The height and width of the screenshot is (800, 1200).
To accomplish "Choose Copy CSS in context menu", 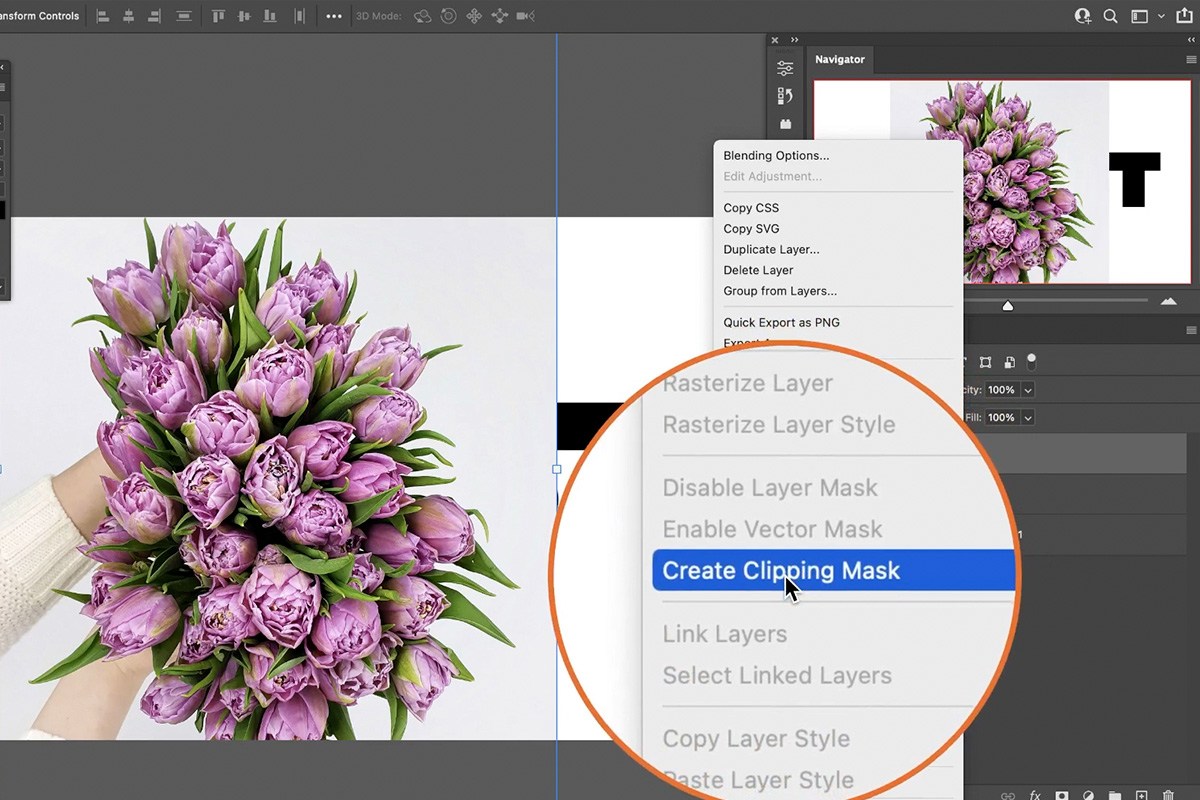I will click(751, 208).
